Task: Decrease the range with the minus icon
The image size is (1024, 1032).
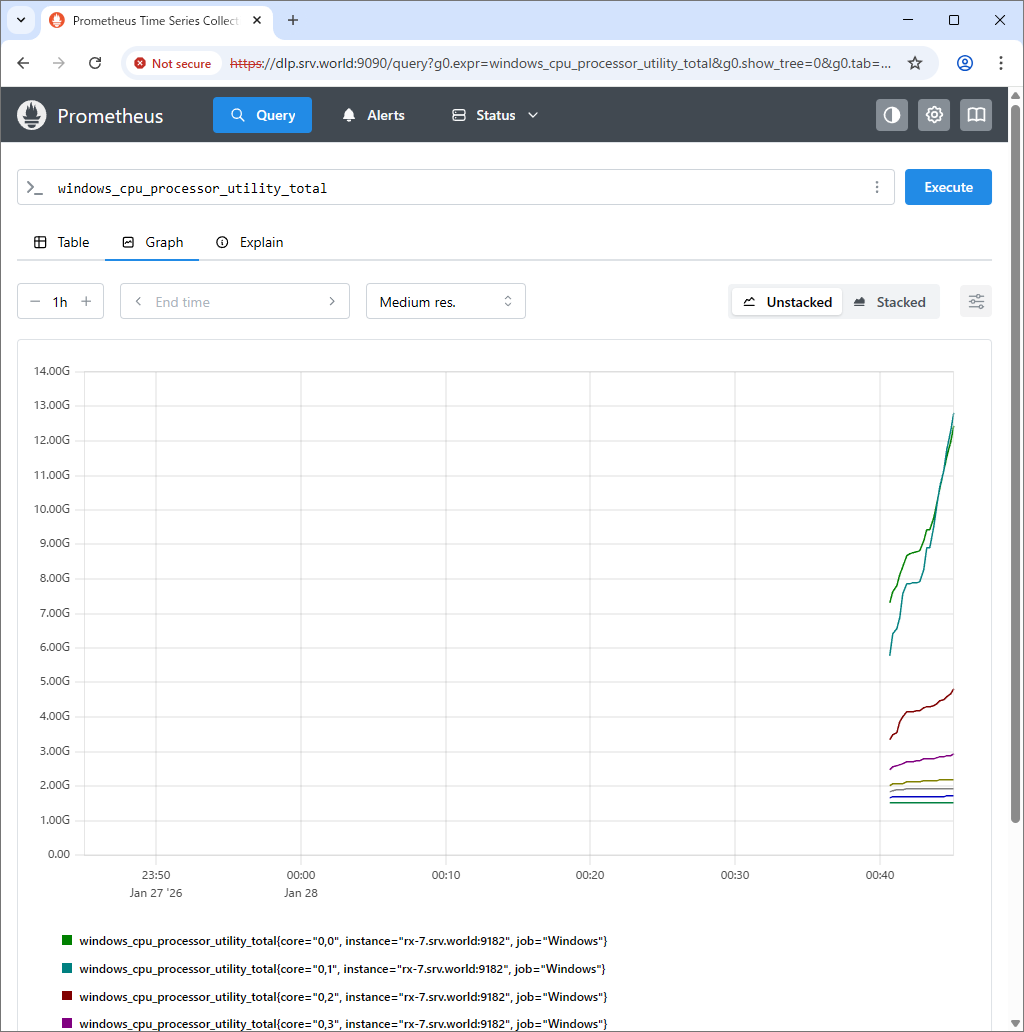Action: pyautogui.click(x=35, y=301)
